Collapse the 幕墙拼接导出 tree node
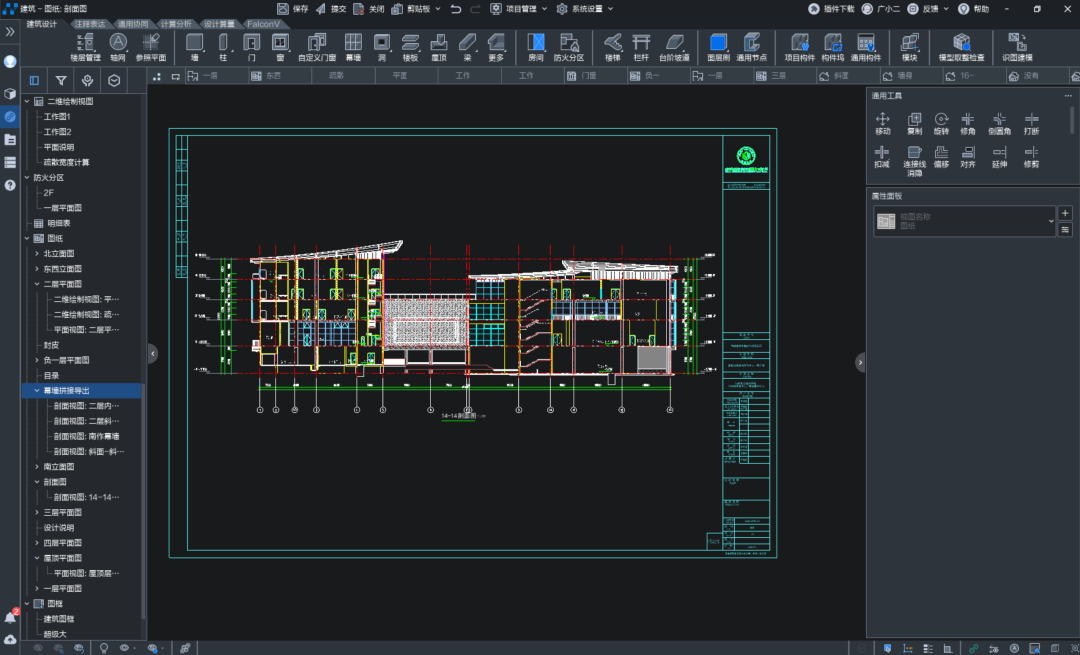The height and width of the screenshot is (655, 1080). click(37, 391)
